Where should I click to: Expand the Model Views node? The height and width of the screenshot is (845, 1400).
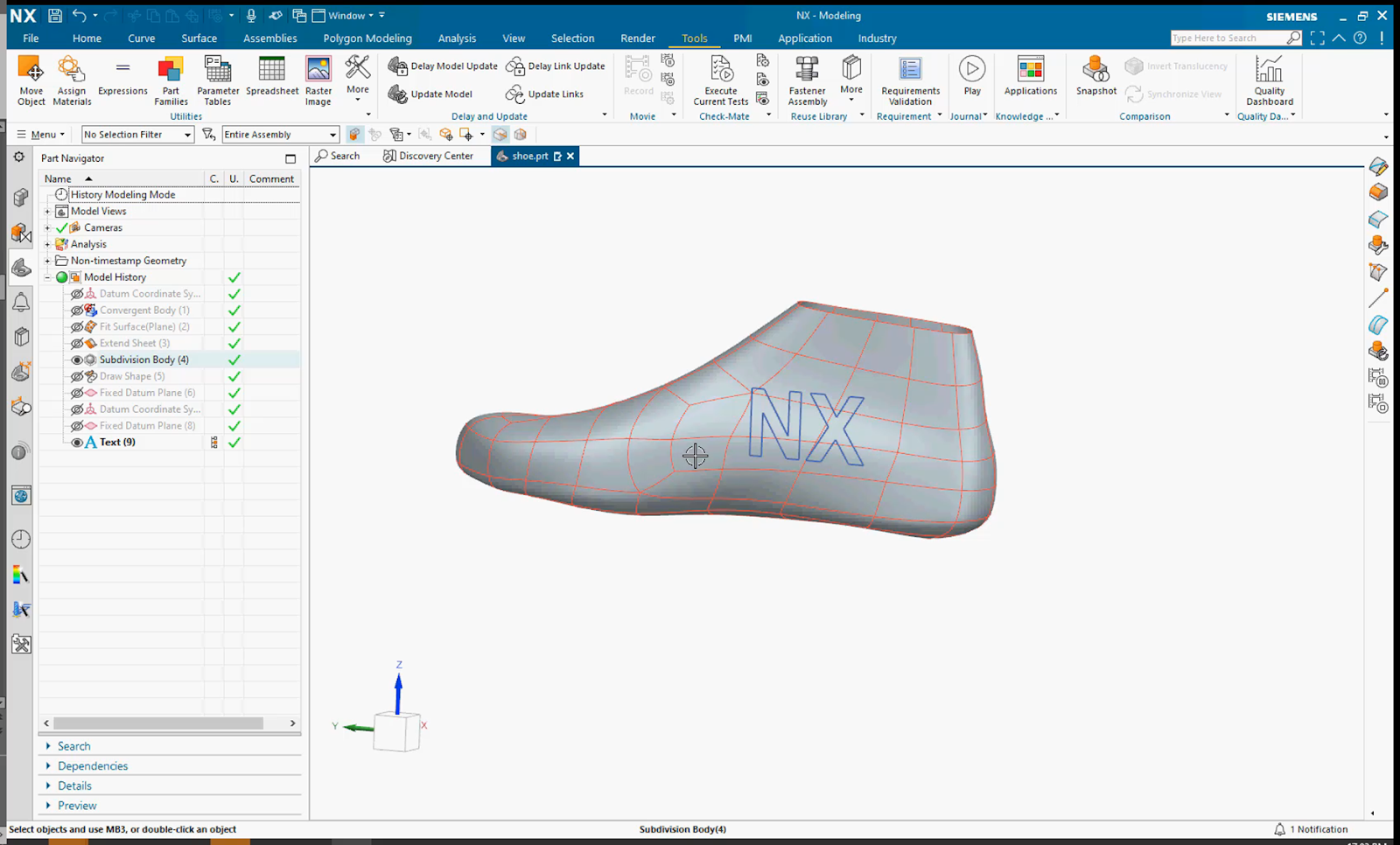pyautogui.click(x=48, y=212)
